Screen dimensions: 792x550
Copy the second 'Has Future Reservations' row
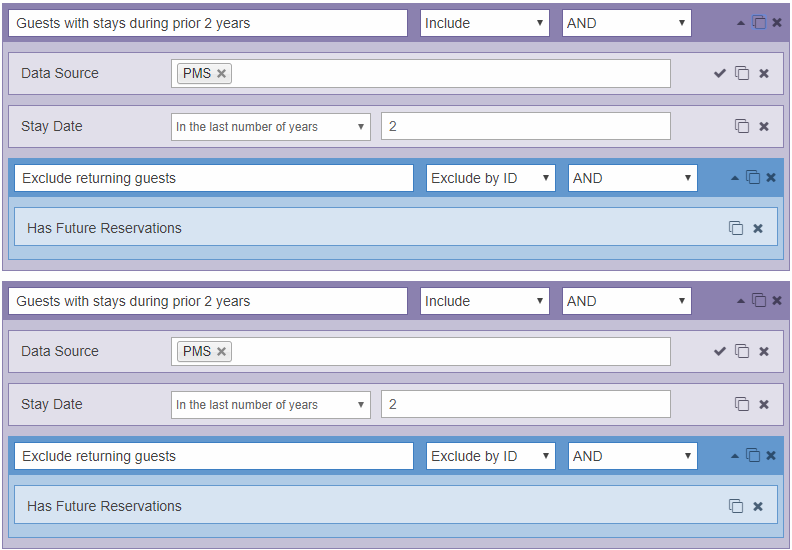[x=736, y=506]
